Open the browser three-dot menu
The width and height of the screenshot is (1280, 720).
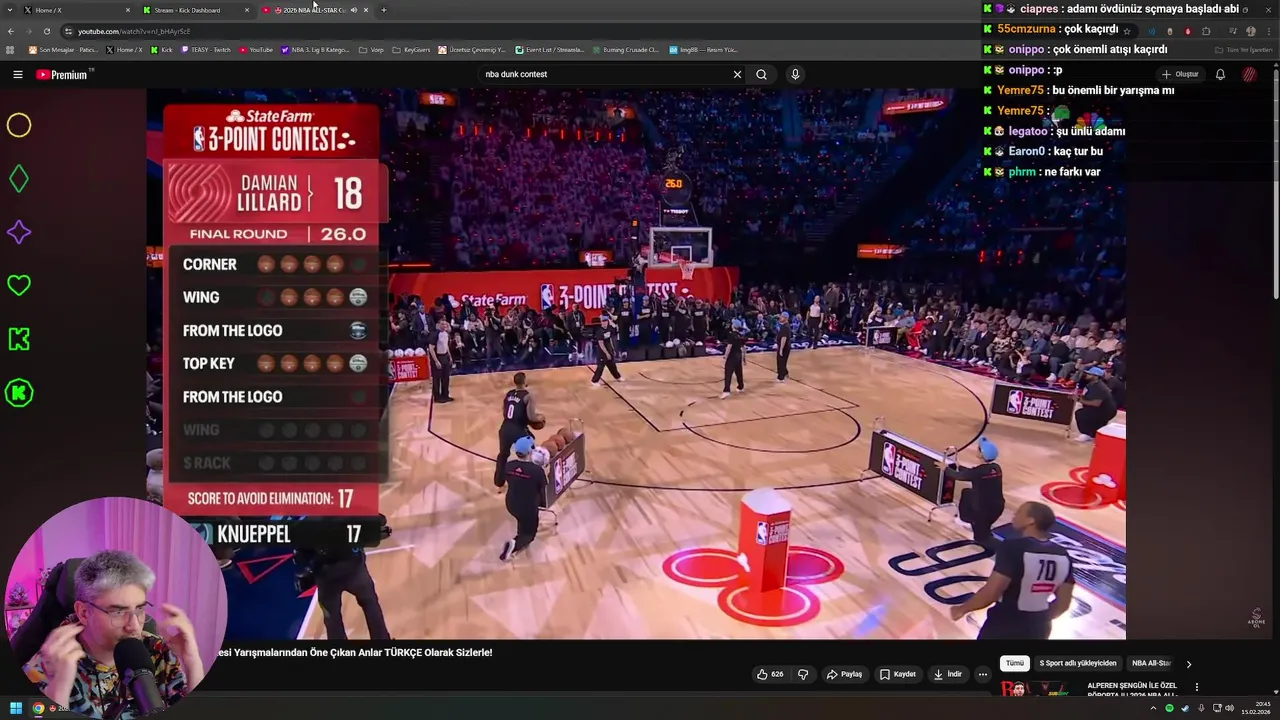pyautogui.click(x=1267, y=31)
